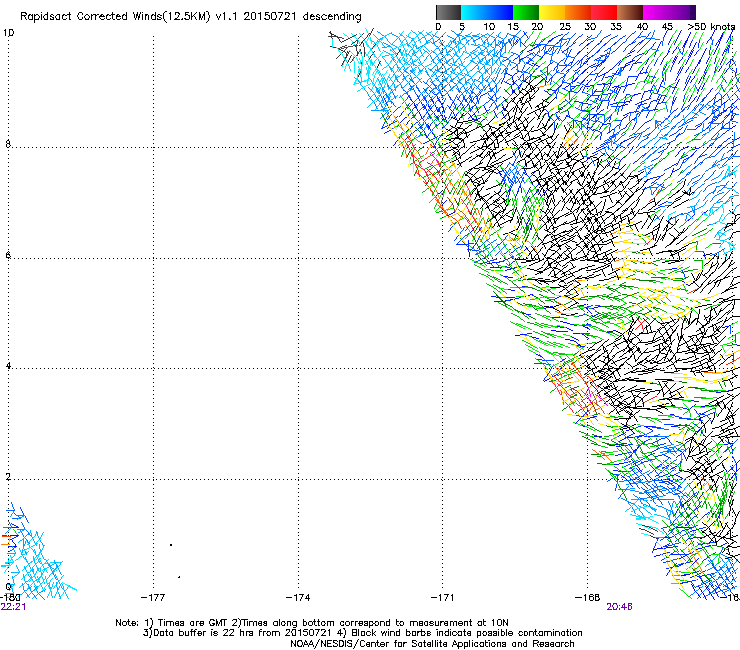
Task: Click the '>50 knots' legend label
Action: 711,27
